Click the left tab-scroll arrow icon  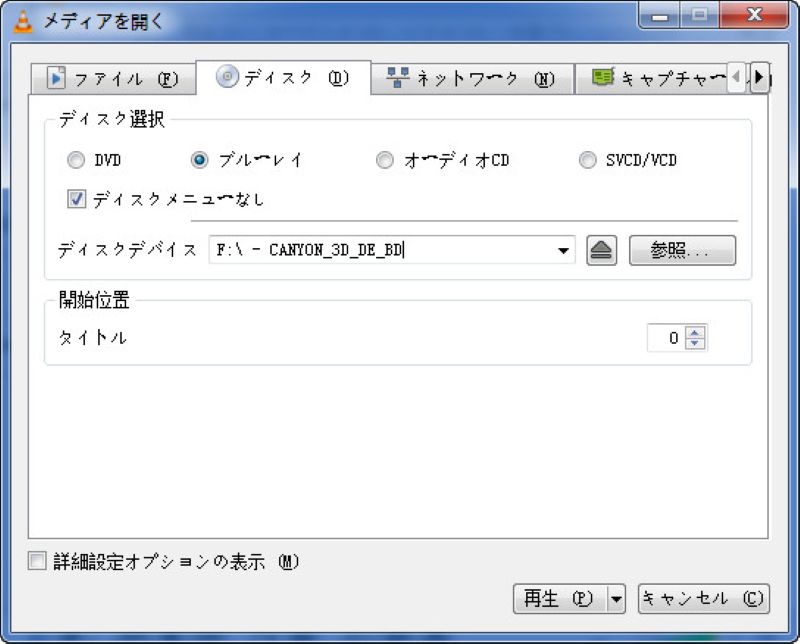coord(736,76)
